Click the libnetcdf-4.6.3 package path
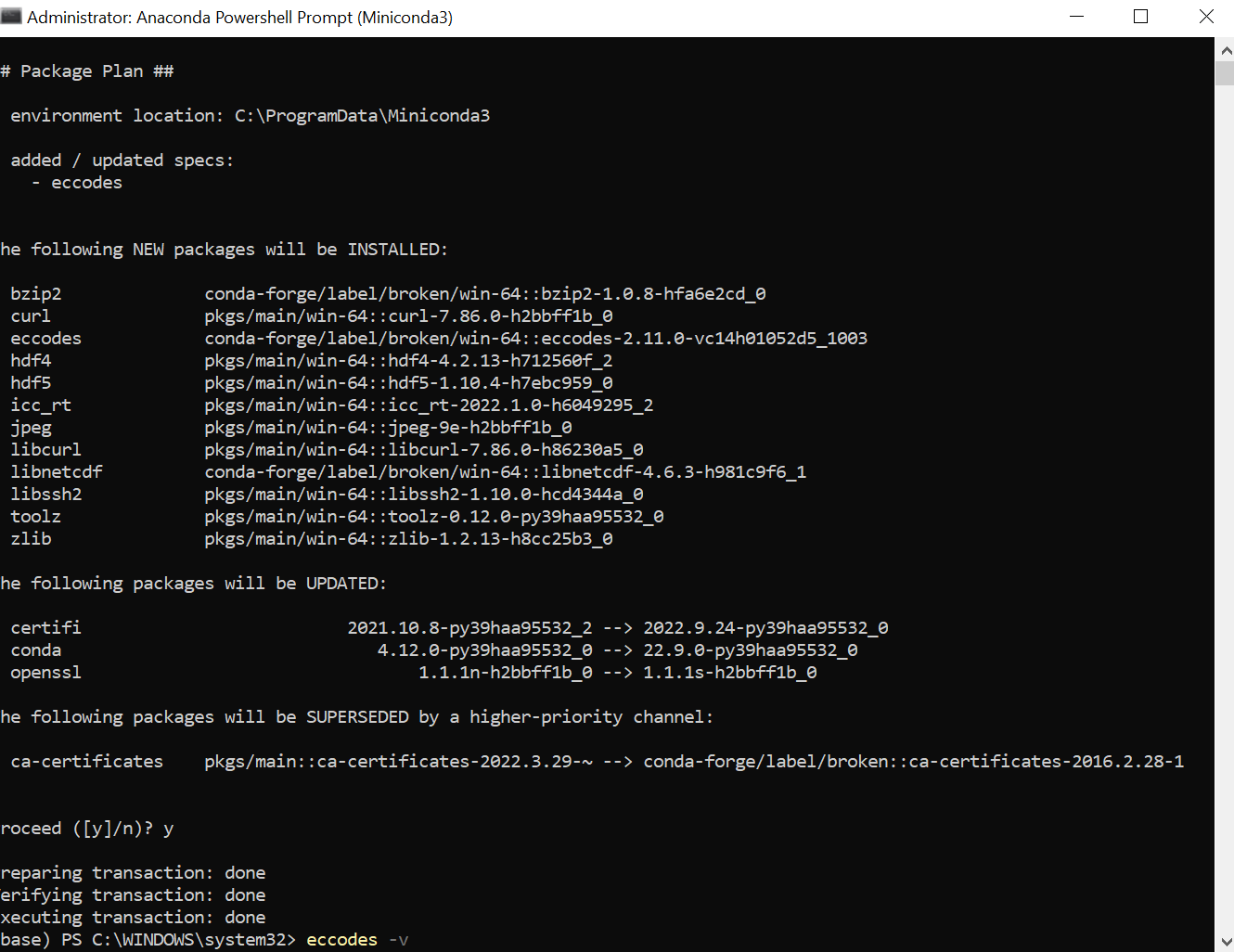The image size is (1234, 952). coord(506,472)
